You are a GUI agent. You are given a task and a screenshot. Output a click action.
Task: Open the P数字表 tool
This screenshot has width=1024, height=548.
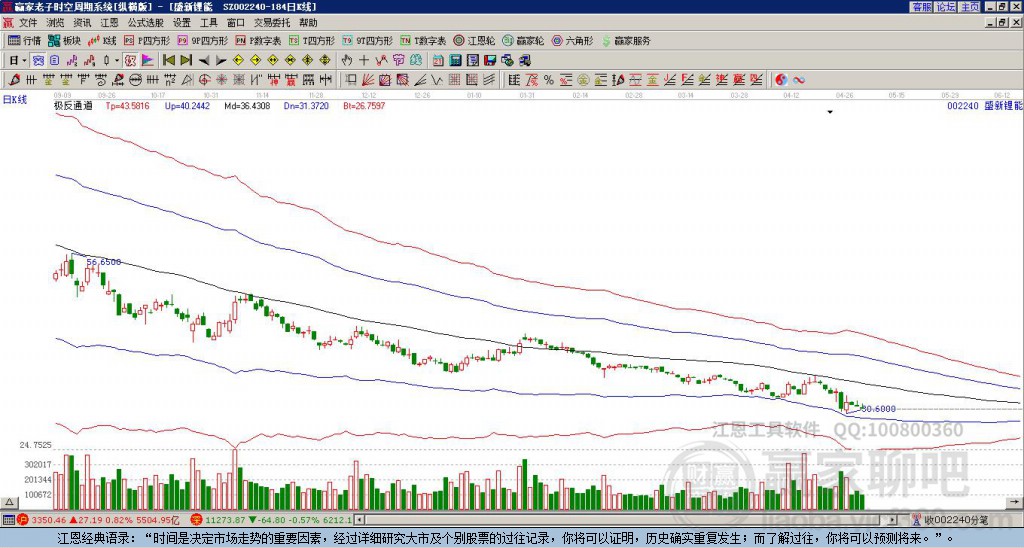(x=258, y=40)
